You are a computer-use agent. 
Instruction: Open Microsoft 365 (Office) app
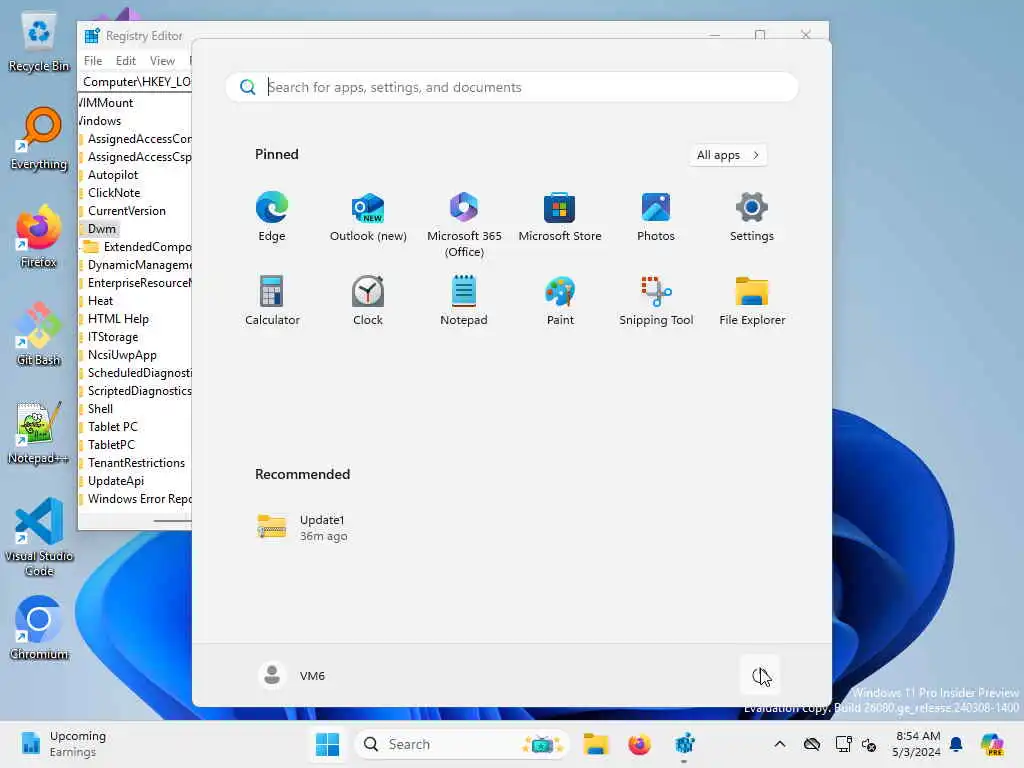pos(464,225)
